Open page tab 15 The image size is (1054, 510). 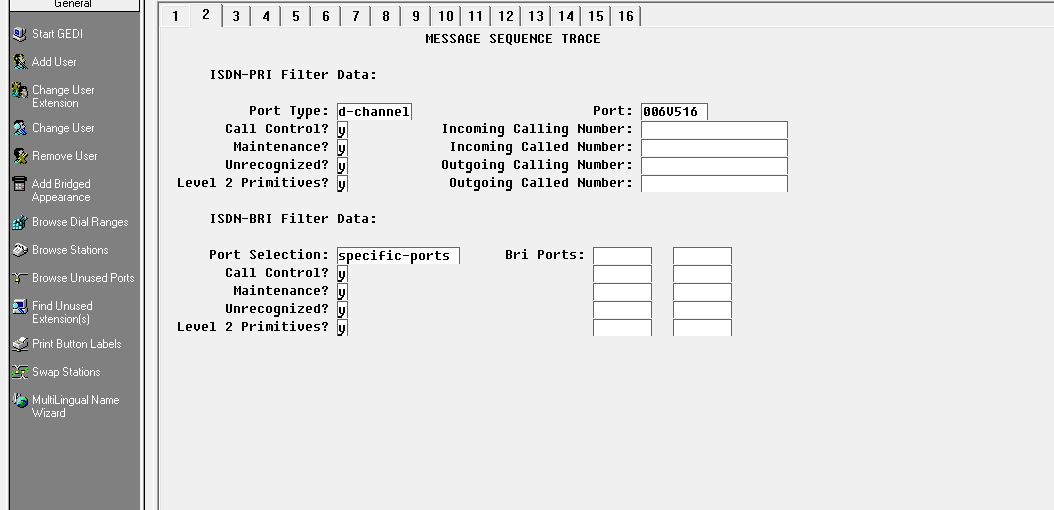click(x=596, y=16)
